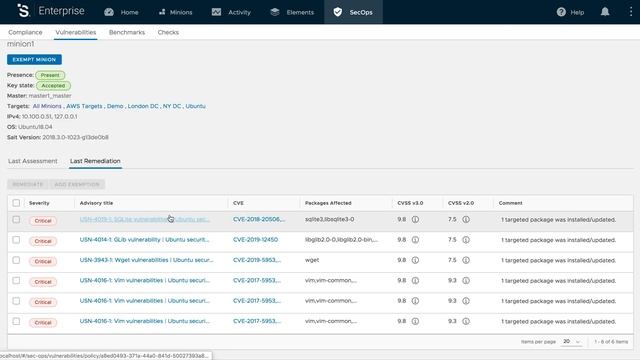Show CVSS v2.0 info for sqlite3 row

point(466,220)
